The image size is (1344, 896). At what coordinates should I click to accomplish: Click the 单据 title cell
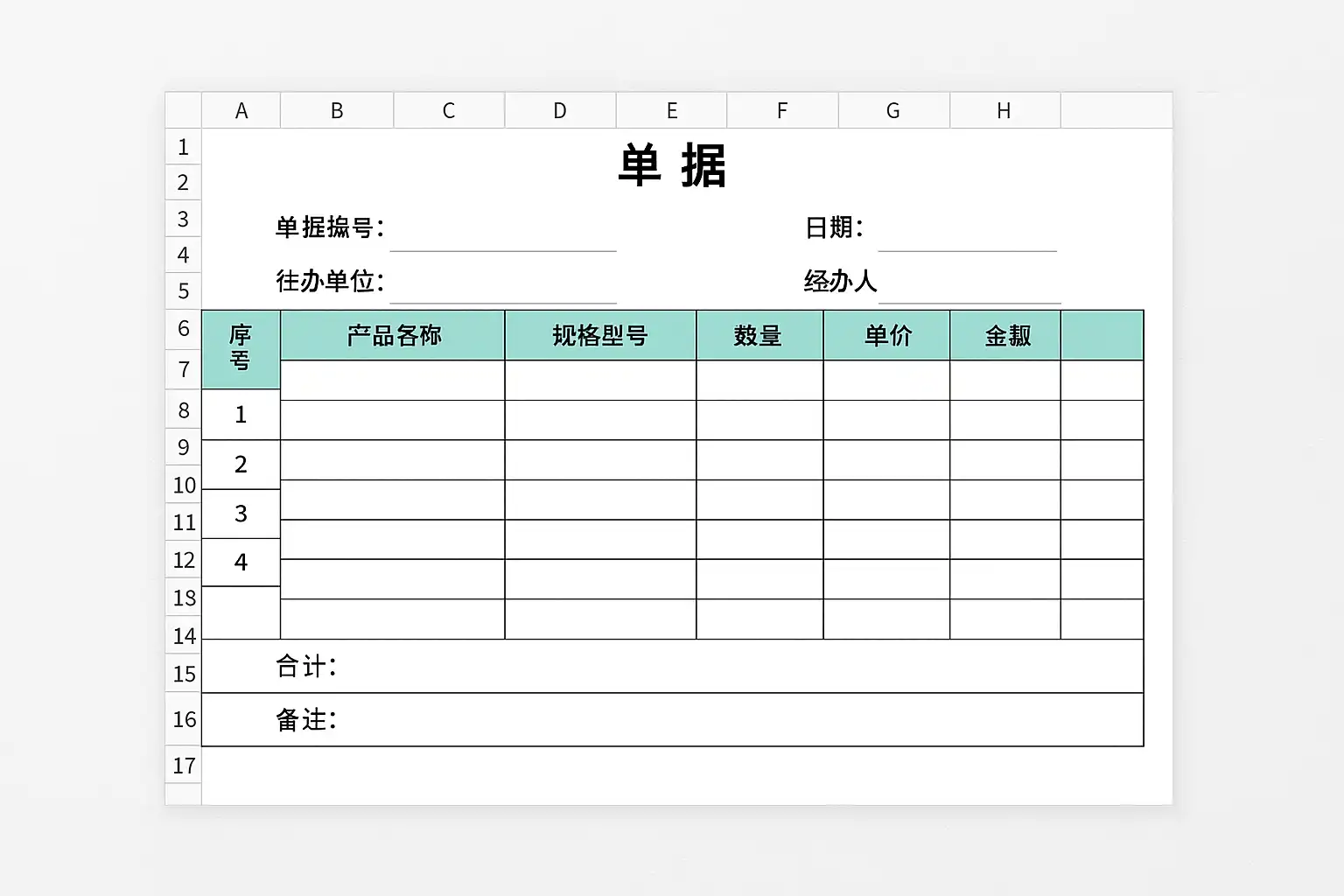coord(672,164)
